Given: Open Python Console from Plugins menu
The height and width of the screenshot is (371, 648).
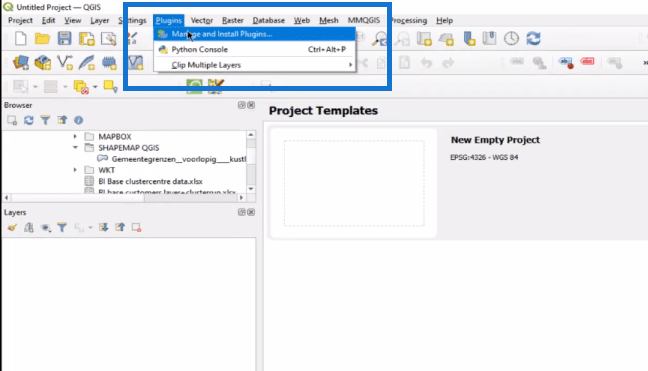Looking at the screenshot, I should pos(255,50).
